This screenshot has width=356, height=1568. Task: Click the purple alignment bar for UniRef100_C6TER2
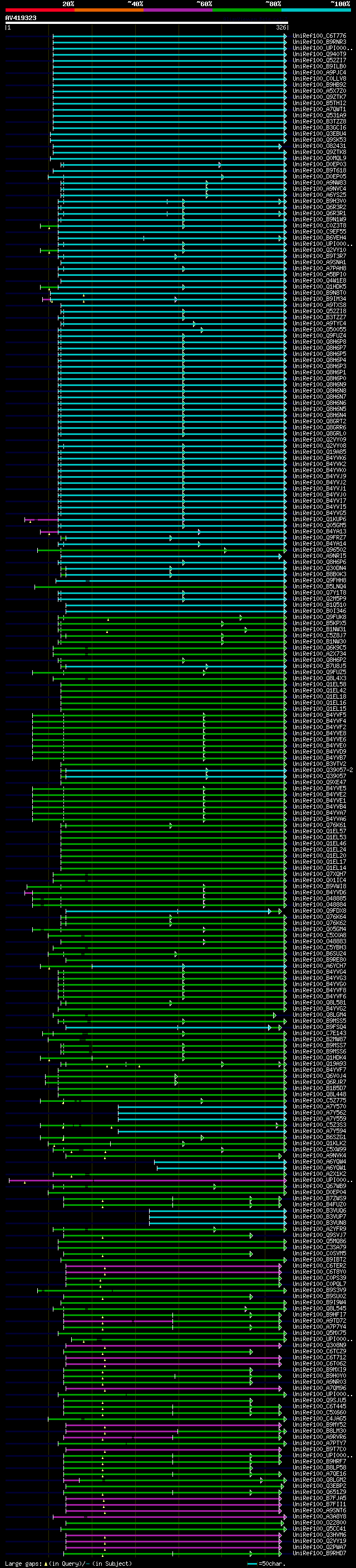(x=174, y=1266)
